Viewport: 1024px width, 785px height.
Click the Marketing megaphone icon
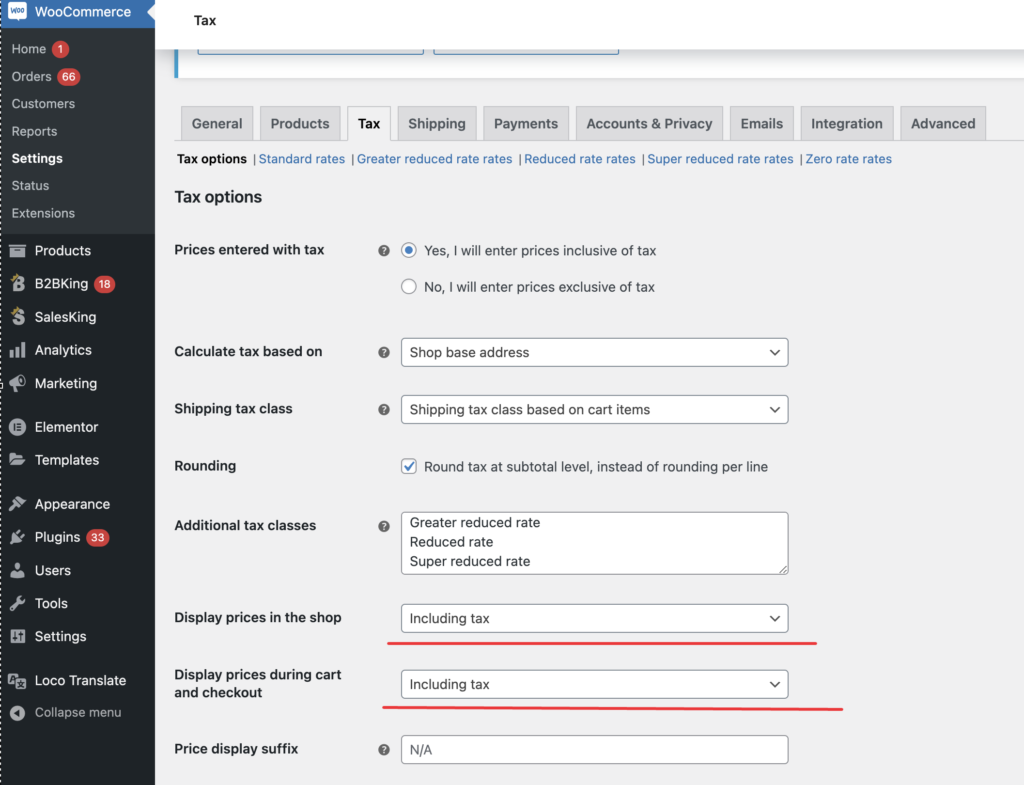tap(18, 383)
